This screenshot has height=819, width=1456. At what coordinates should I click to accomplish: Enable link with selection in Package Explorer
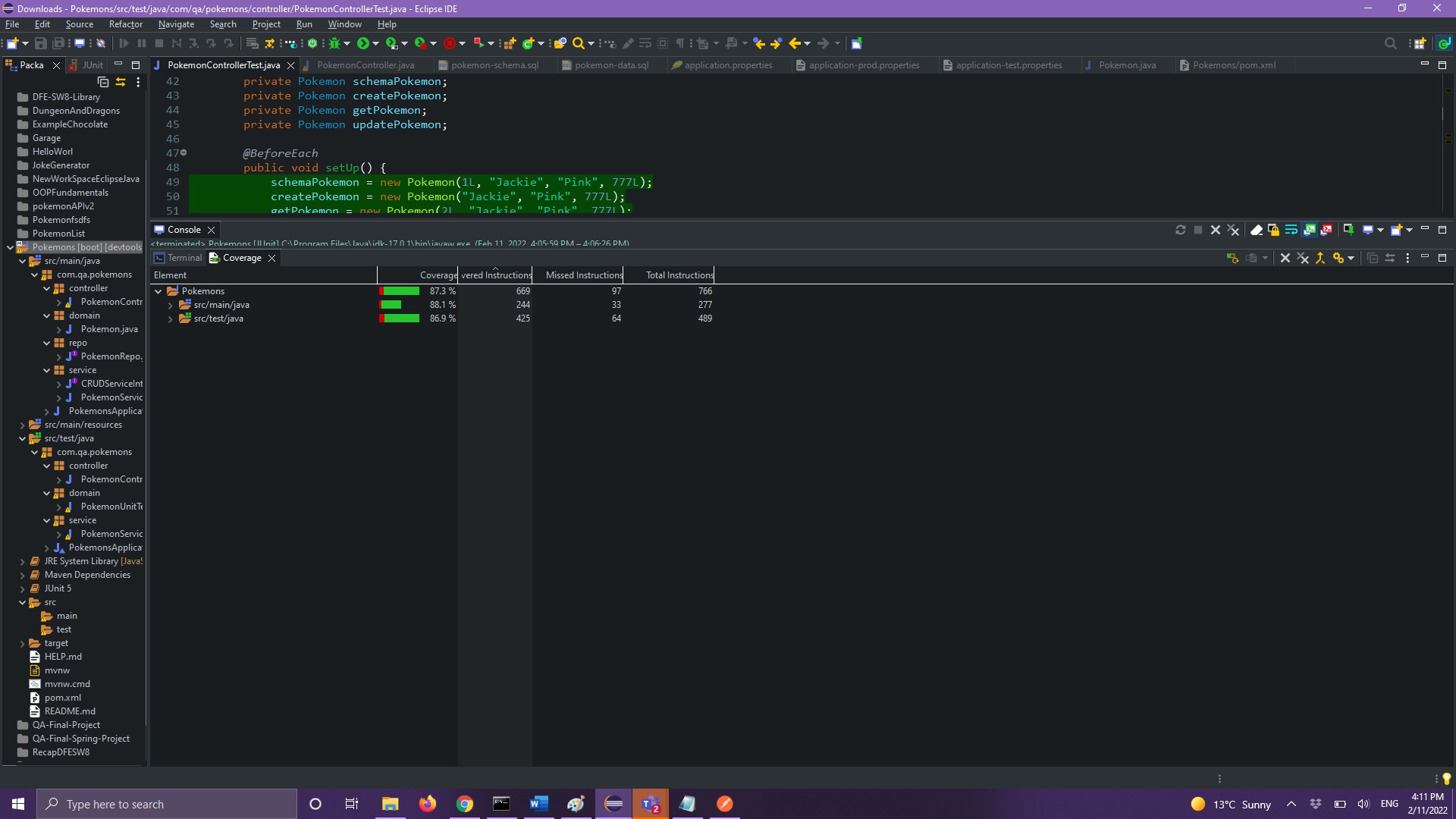tap(121, 82)
